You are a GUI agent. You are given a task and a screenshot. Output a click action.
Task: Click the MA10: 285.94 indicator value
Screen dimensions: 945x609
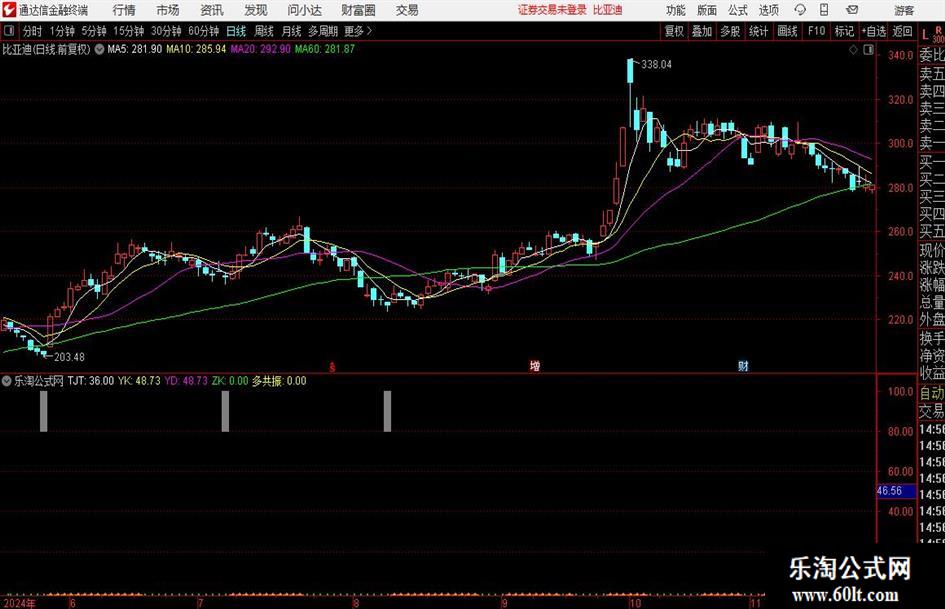point(196,49)
